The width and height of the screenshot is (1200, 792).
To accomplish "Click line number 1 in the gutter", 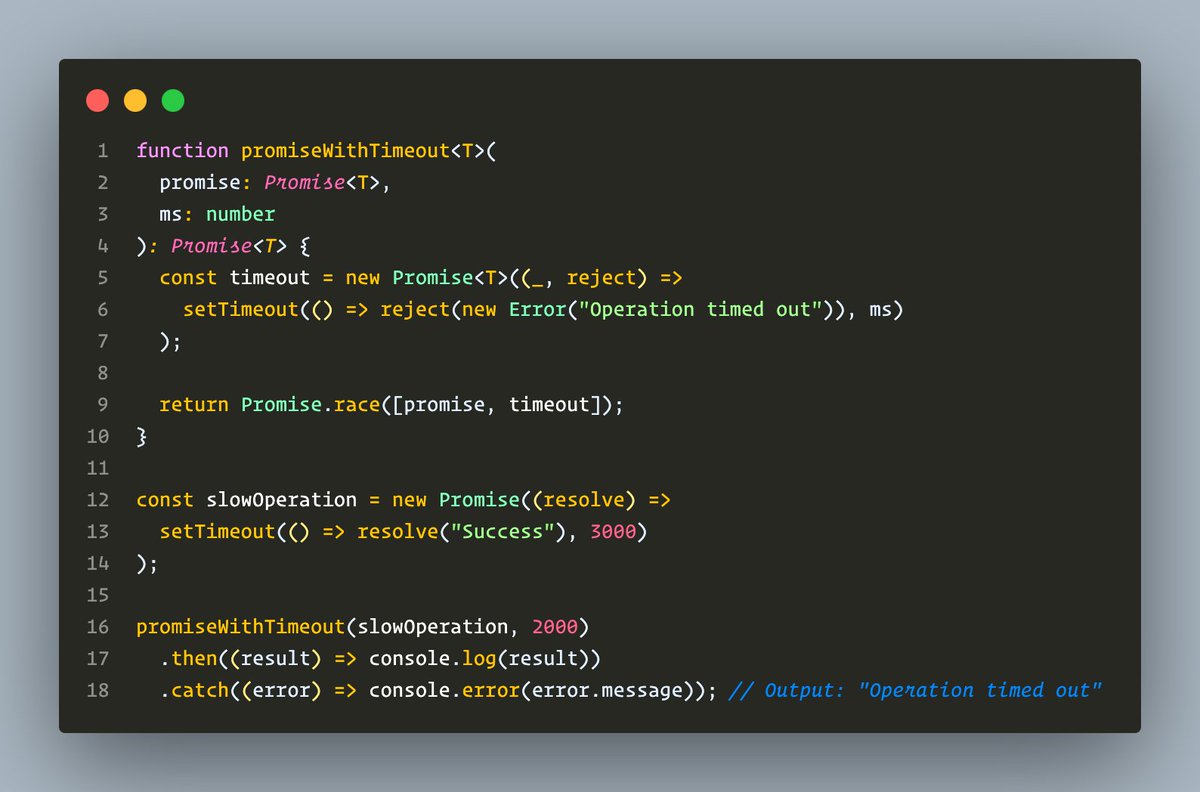I will point(102,151).
